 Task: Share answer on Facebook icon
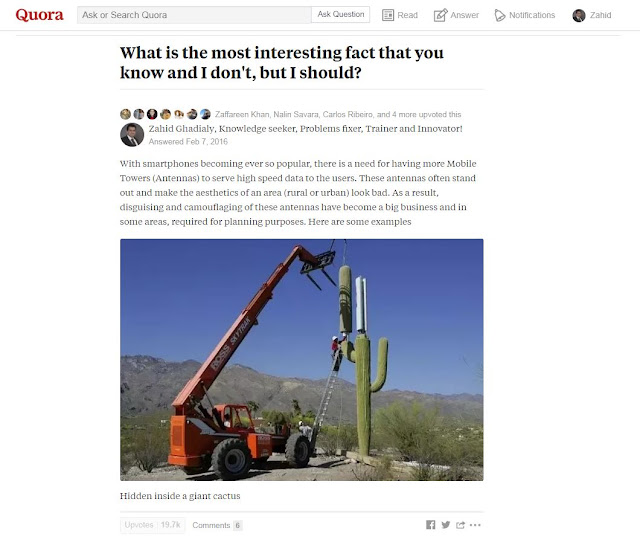pyautogui.click(x=431, y=524)
